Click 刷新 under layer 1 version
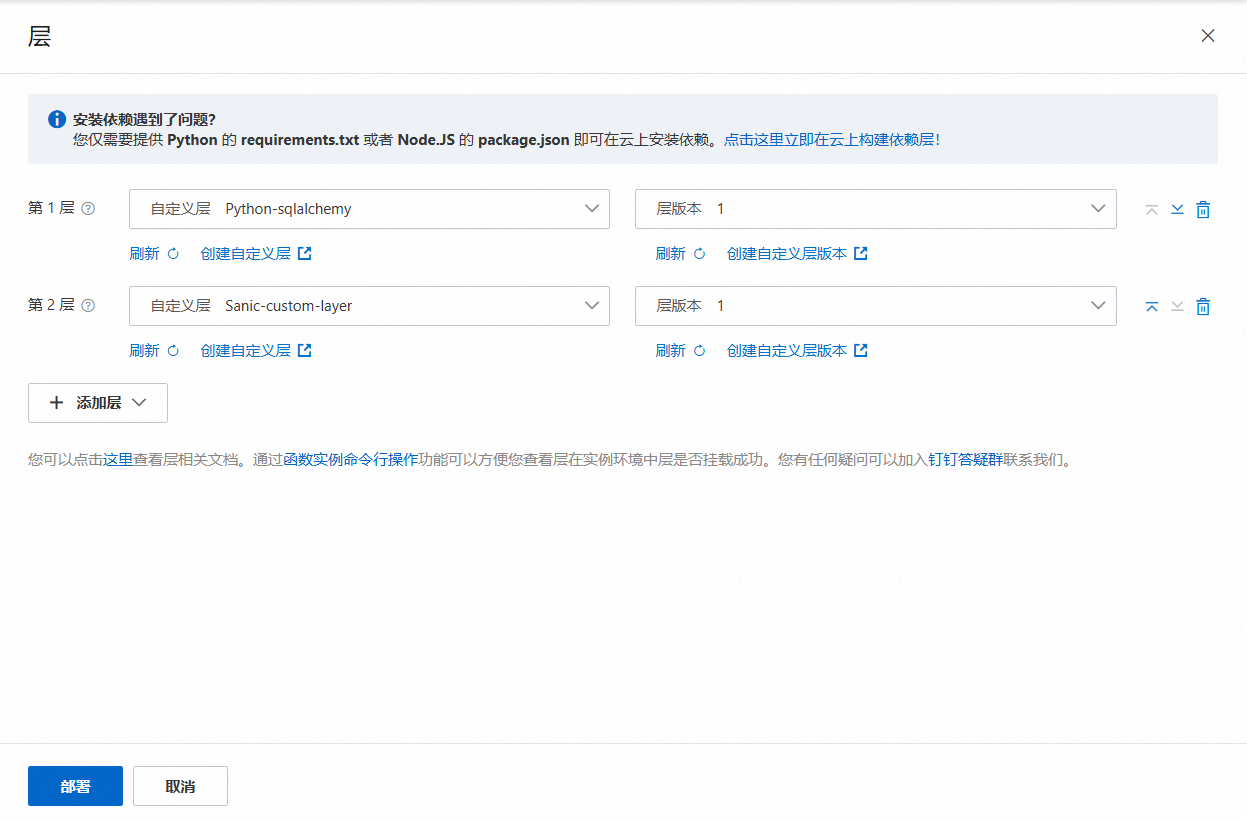Screen dimensions: 1247x821 click(x=670, y=254)
